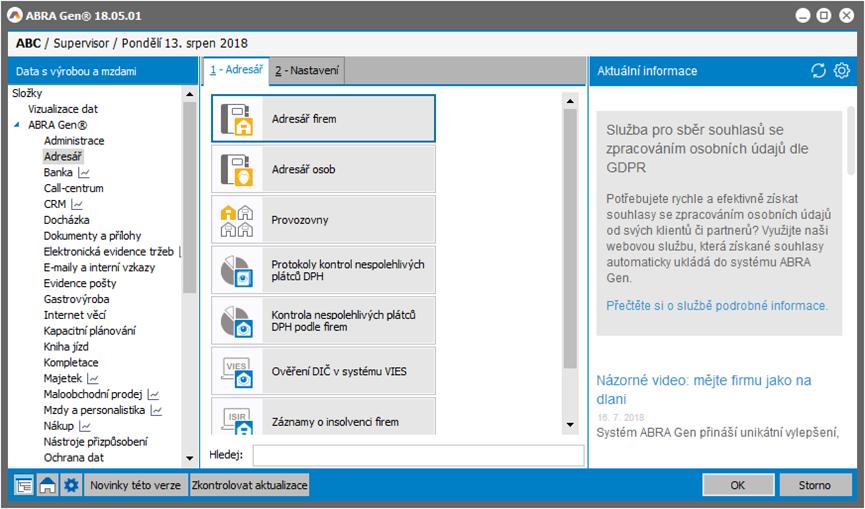
Task: Select Internet věcí tree item
Action: pyautogui.click(x=74, y=315)
